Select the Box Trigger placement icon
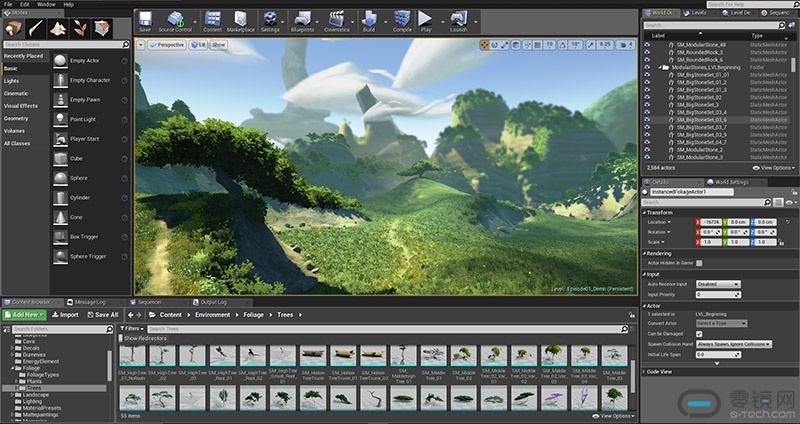Screen dimensions: 800x424 click(x=61, y=237)
